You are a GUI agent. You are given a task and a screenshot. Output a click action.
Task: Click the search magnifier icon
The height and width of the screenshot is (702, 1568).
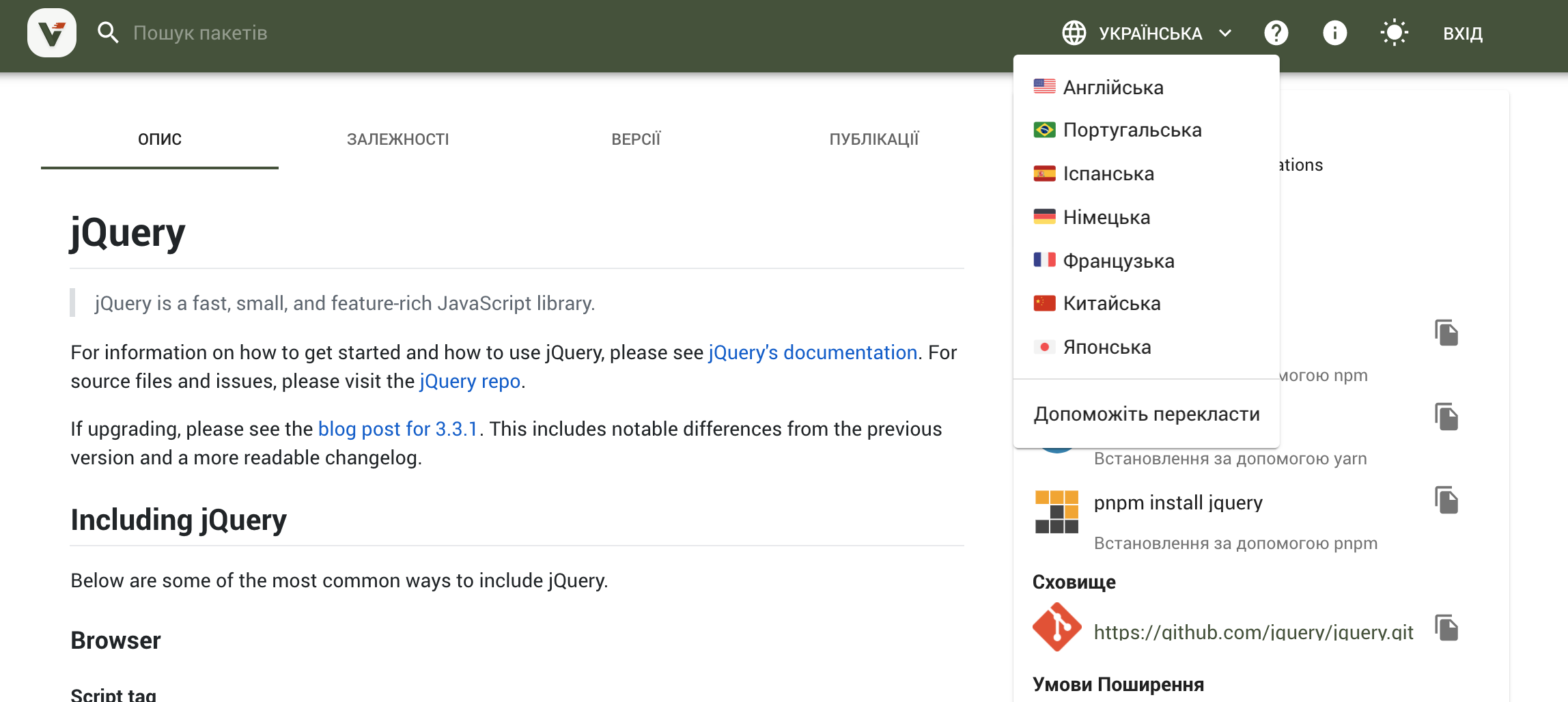tap(108, 33)
